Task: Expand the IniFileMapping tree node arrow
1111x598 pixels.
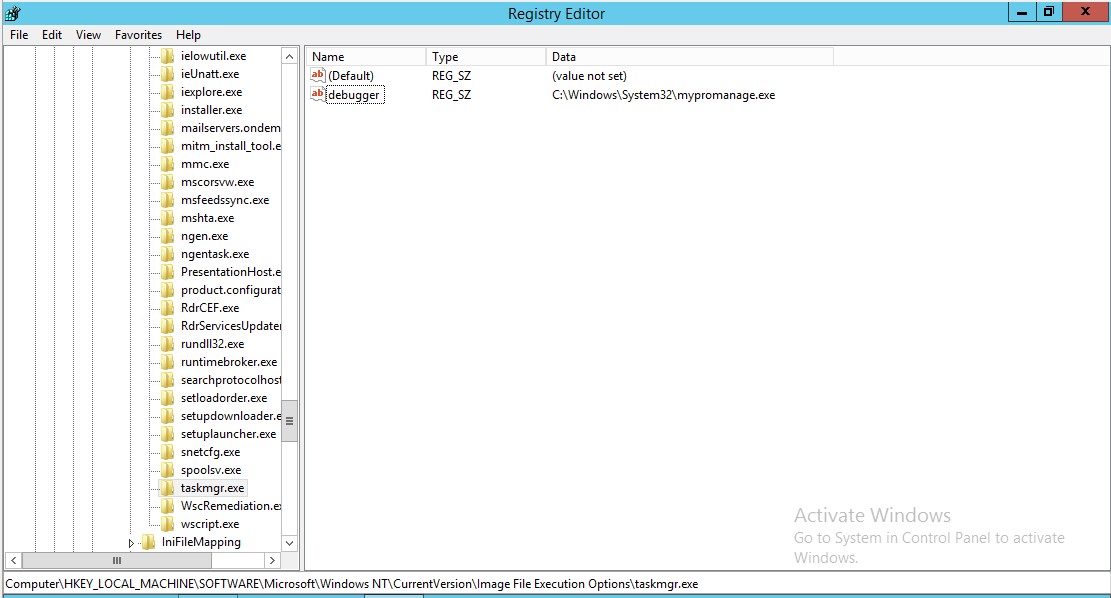Action: (x=131, y=542)
